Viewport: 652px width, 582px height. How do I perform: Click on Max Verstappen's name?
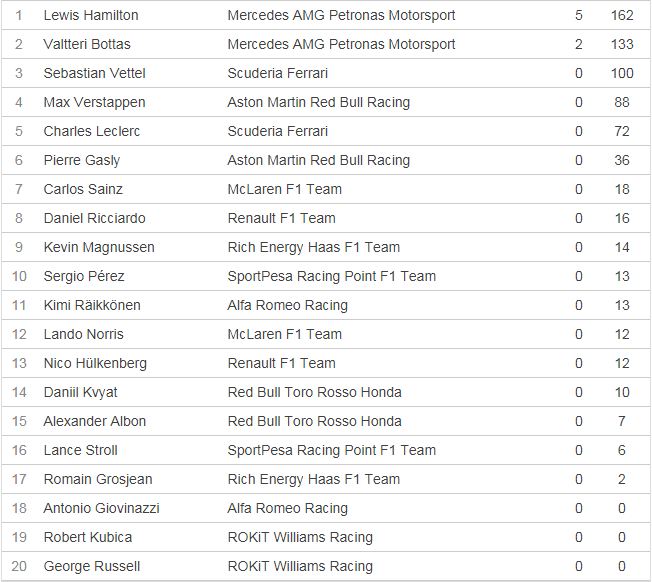(x=94, y=102)
